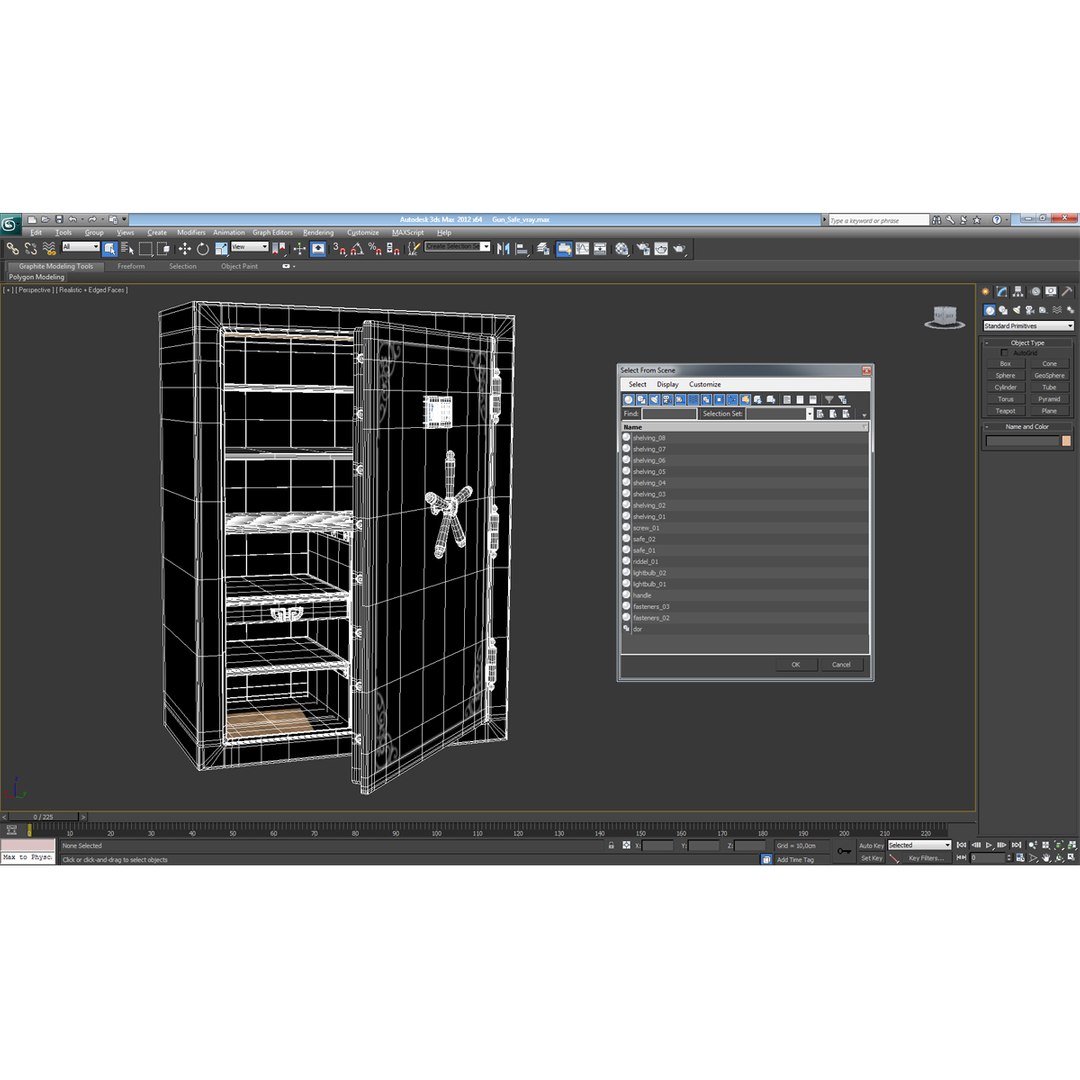Click the Find input field
This screenshot has width=1080, height=1080.
tap(669, 414)
